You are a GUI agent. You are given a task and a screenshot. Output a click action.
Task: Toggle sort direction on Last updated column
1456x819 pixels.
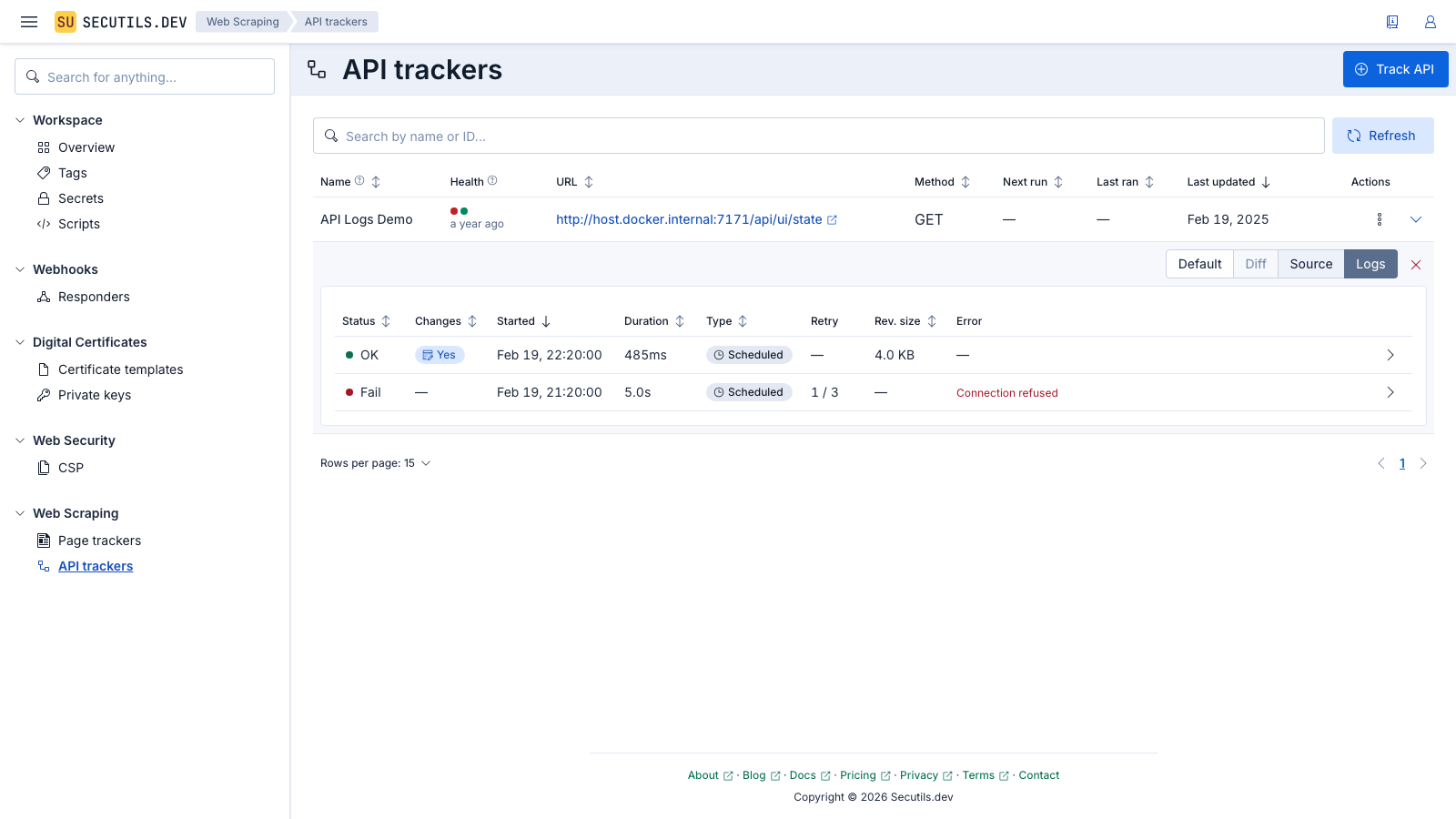tap(1265, 181)
